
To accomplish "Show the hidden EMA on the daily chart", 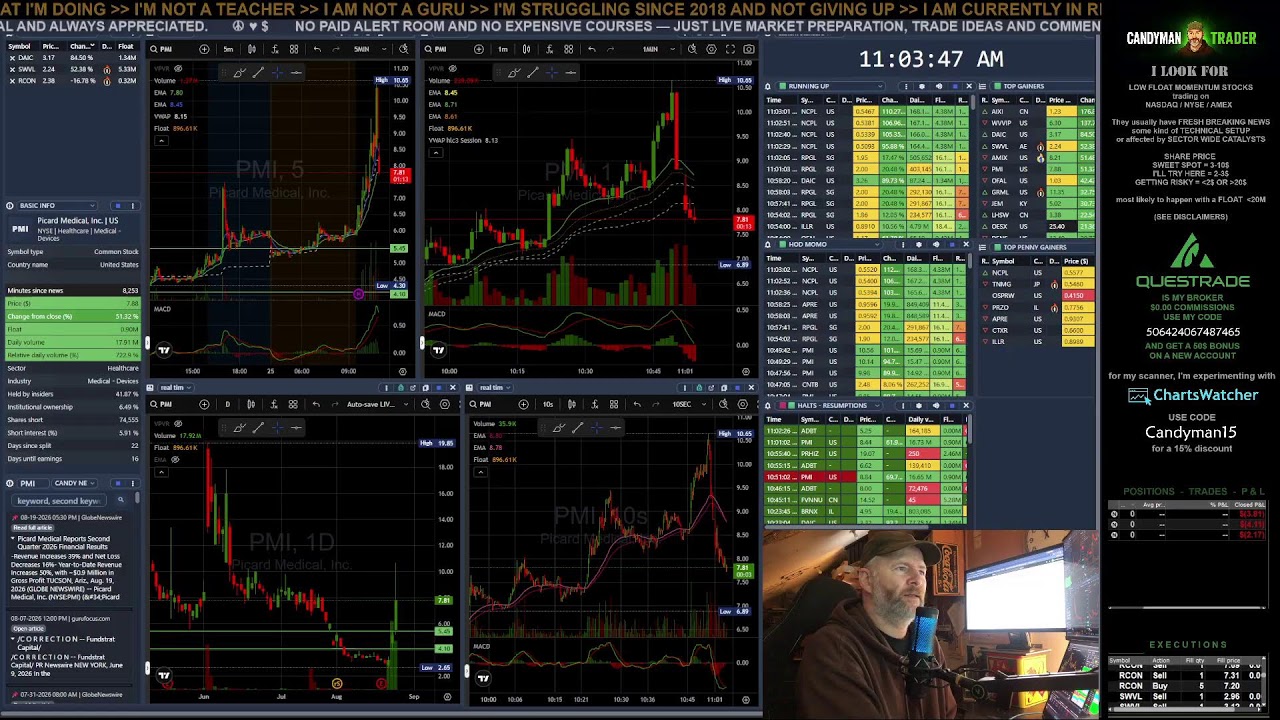I will pos(175,459).
